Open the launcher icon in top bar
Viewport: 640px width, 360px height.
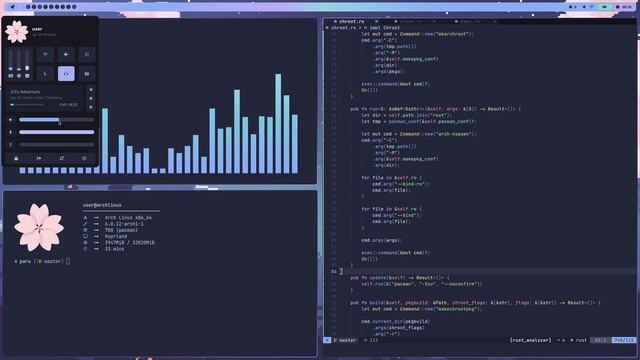tap(13, 7)
